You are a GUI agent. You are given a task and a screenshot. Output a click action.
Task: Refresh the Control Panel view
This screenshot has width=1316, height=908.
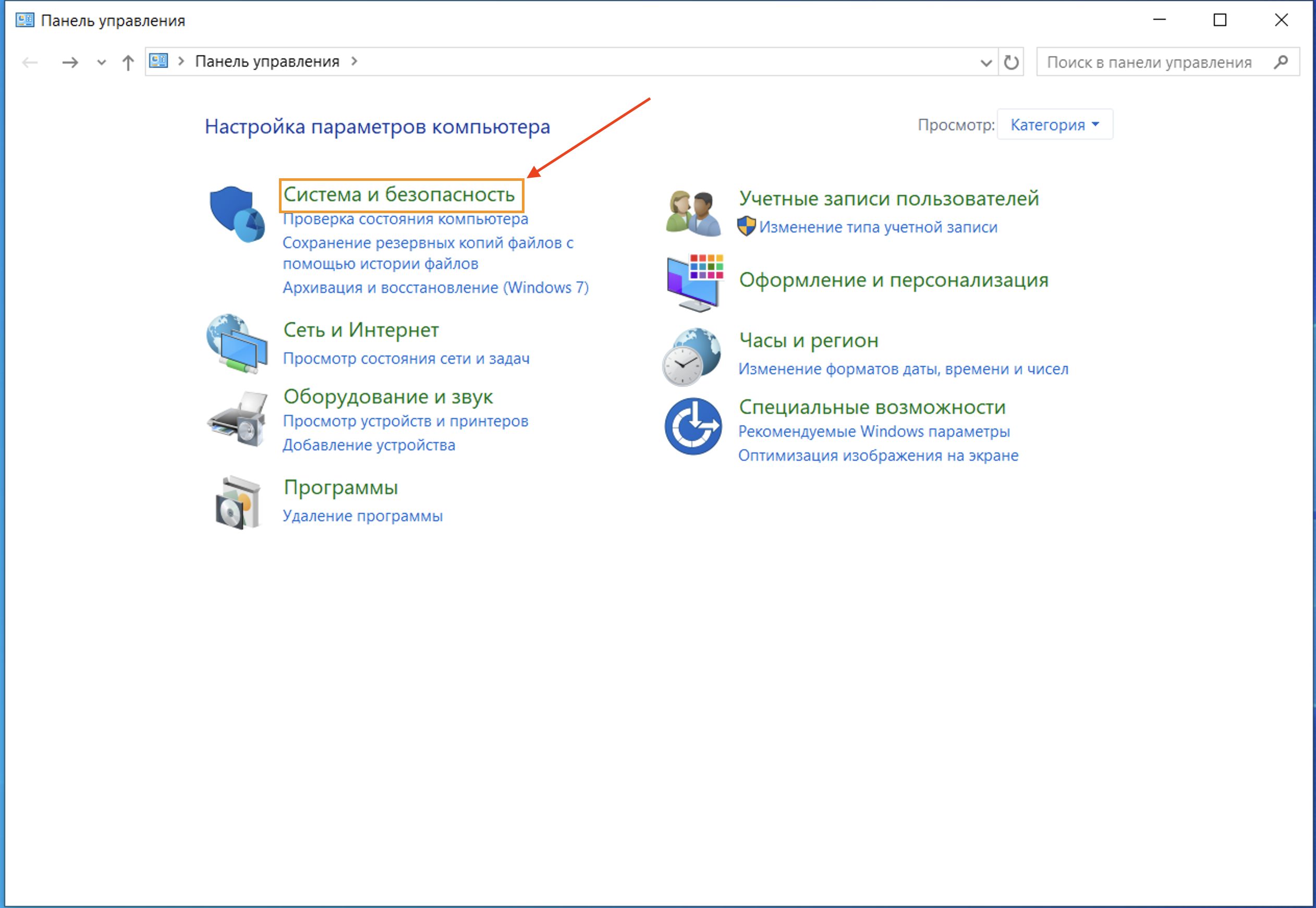(x=1011, y=62)
